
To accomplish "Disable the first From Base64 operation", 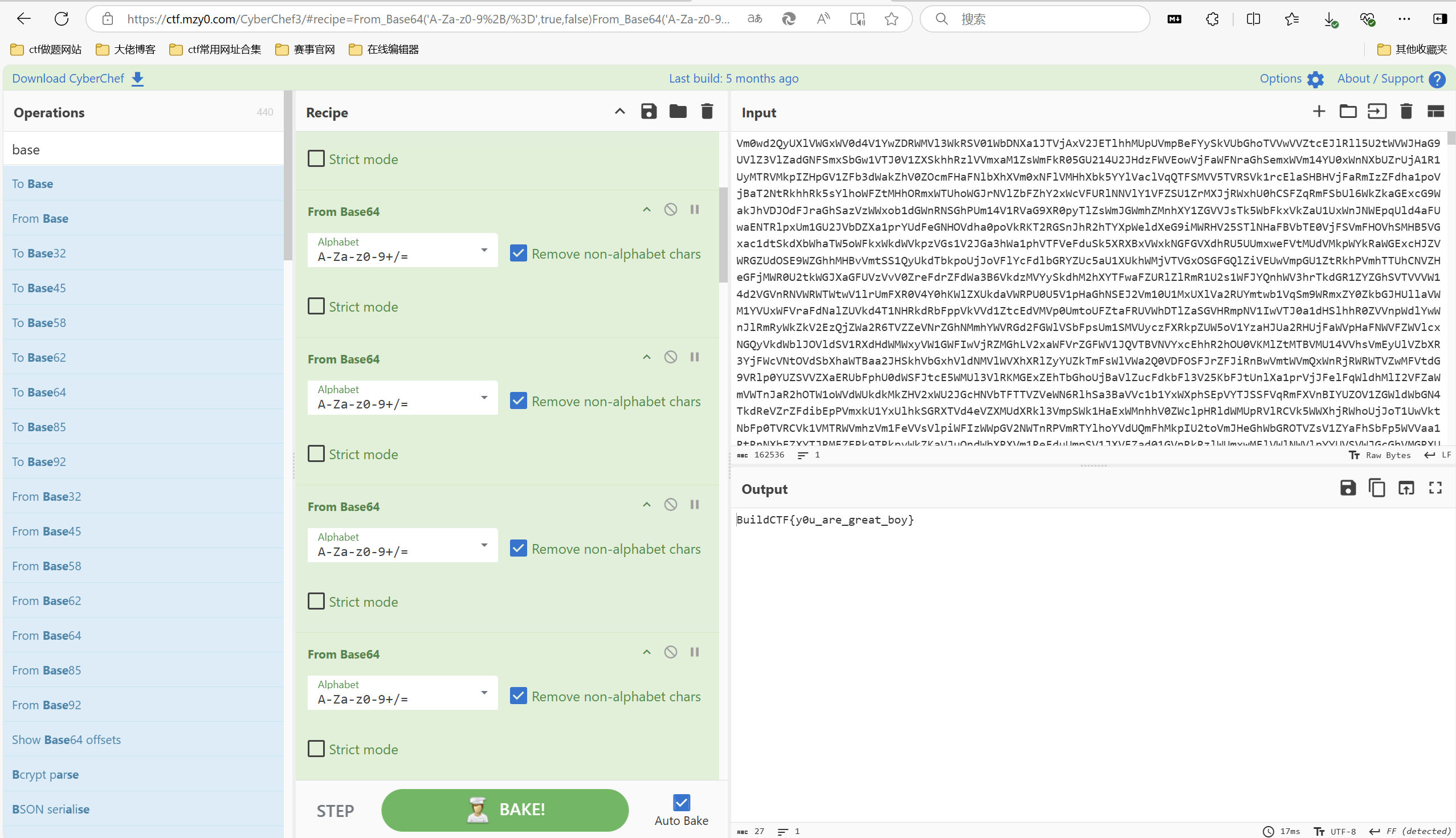I will point(670,210).
